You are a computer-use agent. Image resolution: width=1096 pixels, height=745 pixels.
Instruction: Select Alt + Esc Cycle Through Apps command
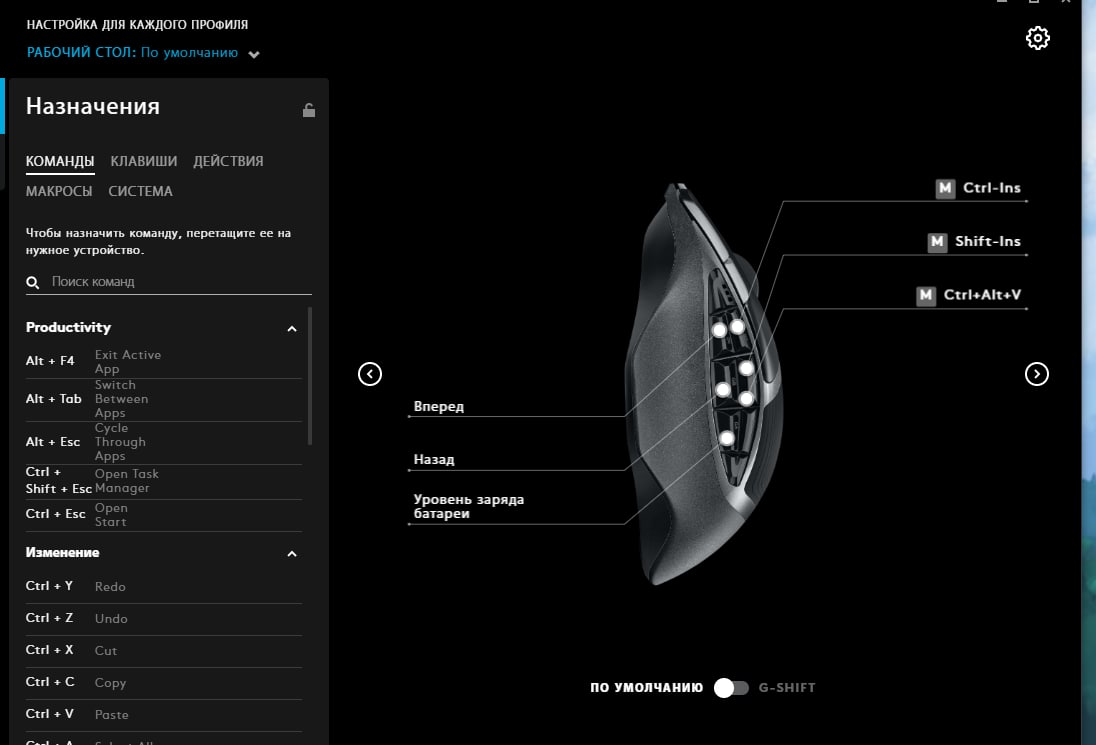(x=164, y=442)
